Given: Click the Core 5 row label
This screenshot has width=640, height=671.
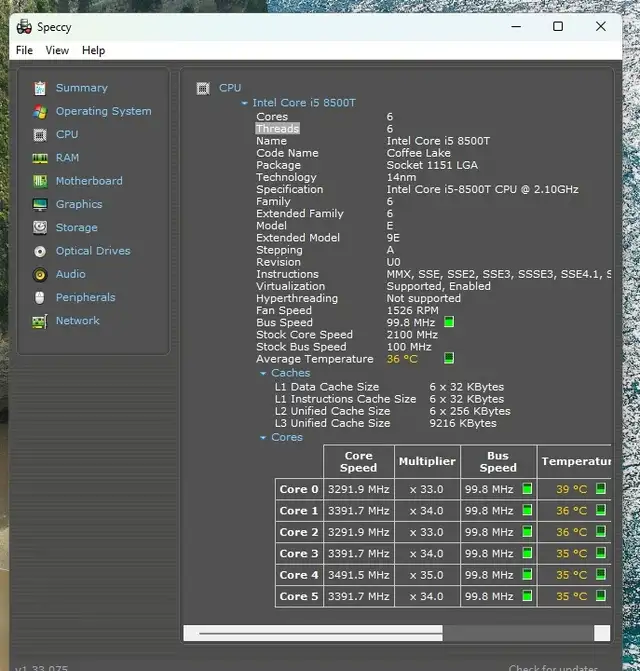Looking at the screenshot, I should click(x=299, y=596).
